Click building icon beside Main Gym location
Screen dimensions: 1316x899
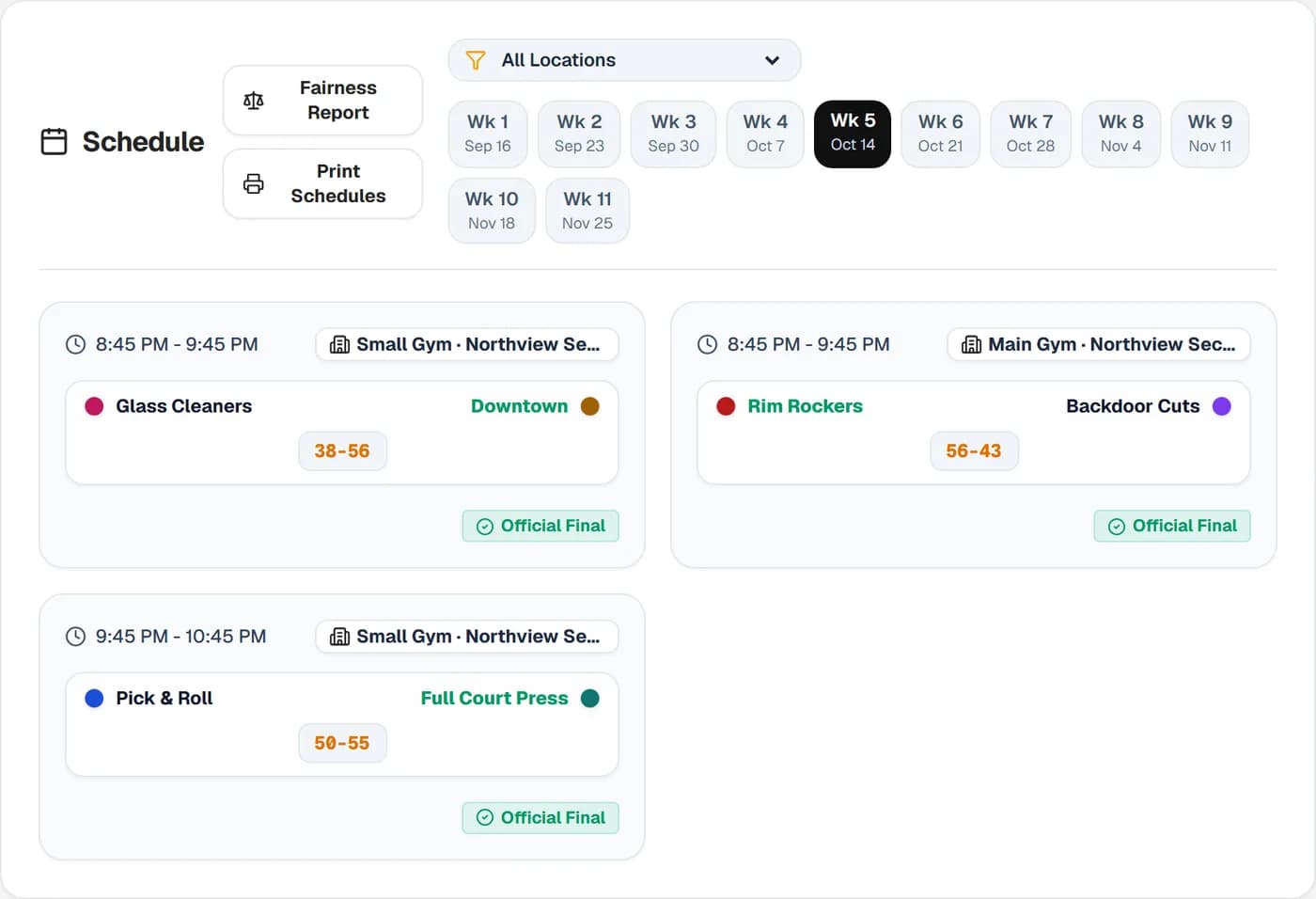tap(971, 345)
